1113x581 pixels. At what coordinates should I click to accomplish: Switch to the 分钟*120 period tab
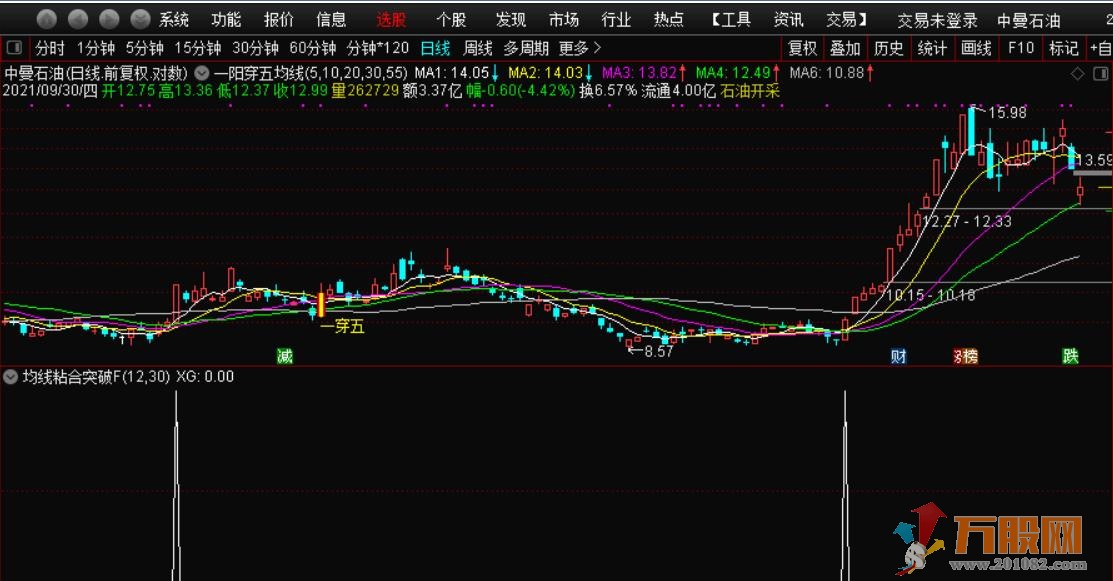[378, 48]
